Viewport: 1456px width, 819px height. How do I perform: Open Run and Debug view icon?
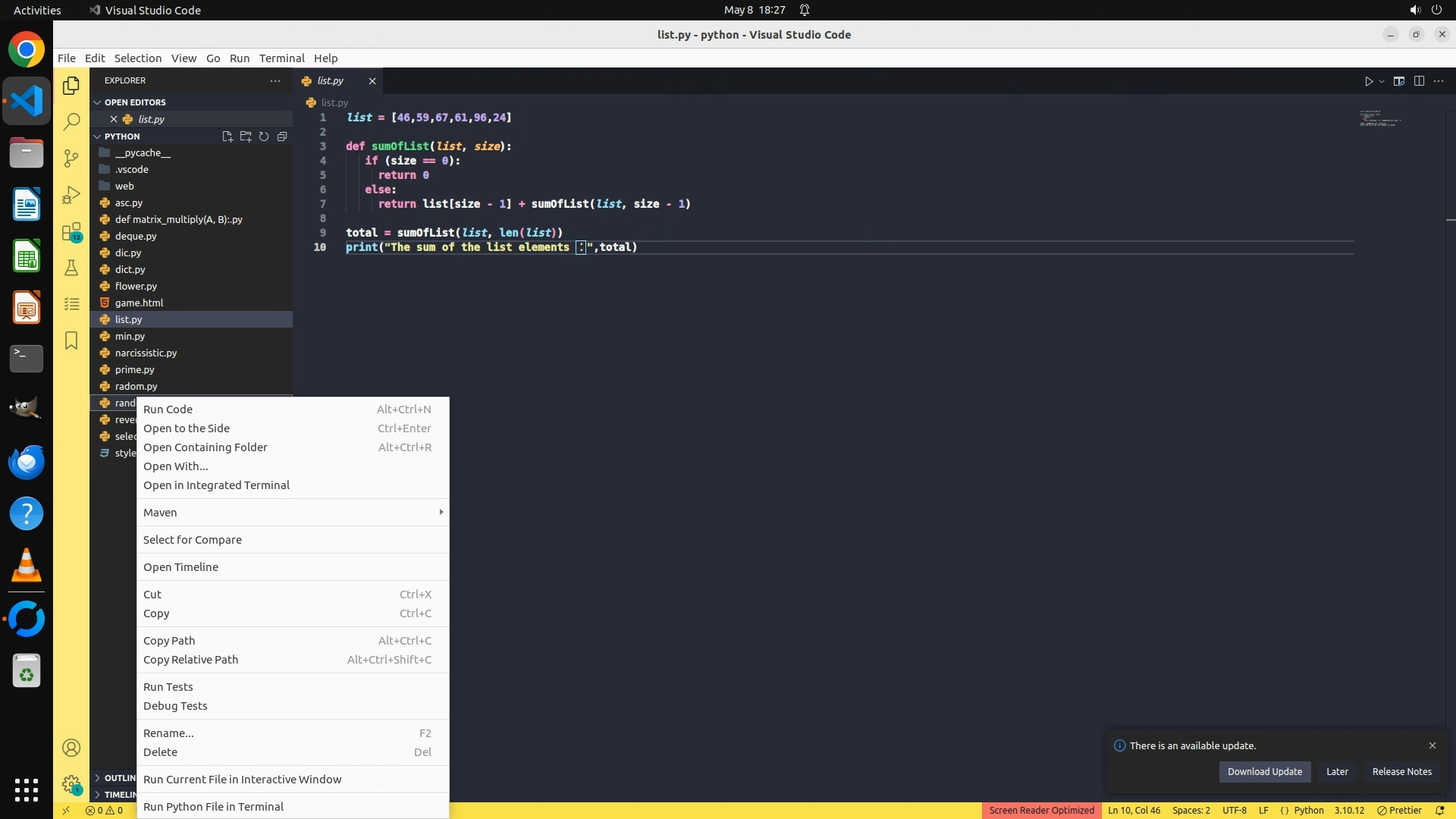71,195
